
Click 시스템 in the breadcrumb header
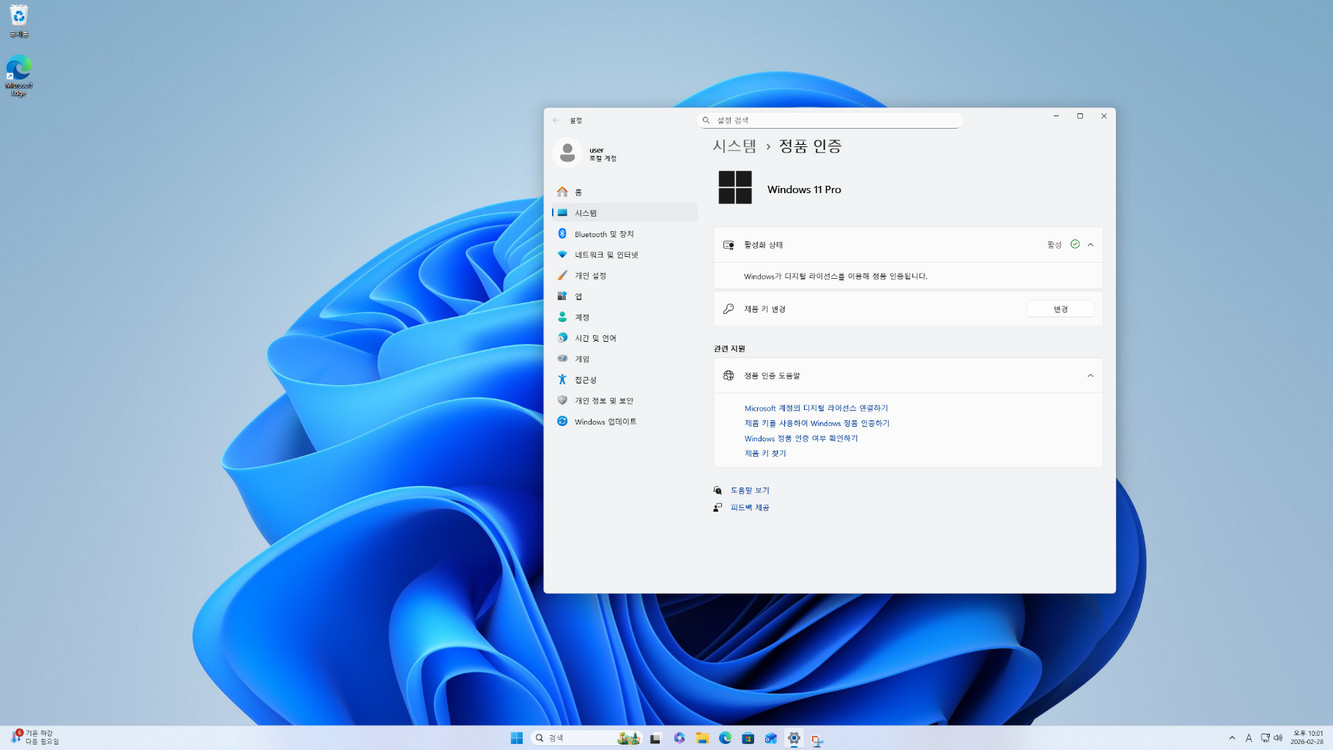[734, 146]
